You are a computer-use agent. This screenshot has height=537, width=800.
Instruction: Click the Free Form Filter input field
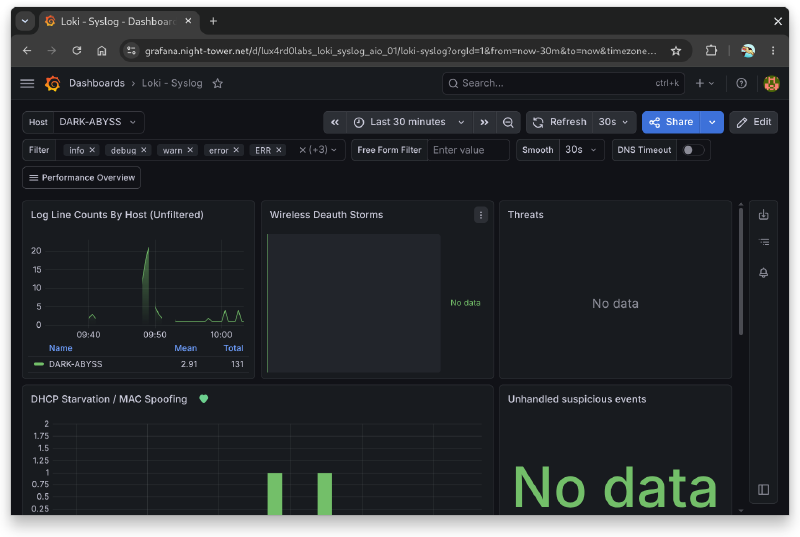pyautogui.click(x=468, y=150)
